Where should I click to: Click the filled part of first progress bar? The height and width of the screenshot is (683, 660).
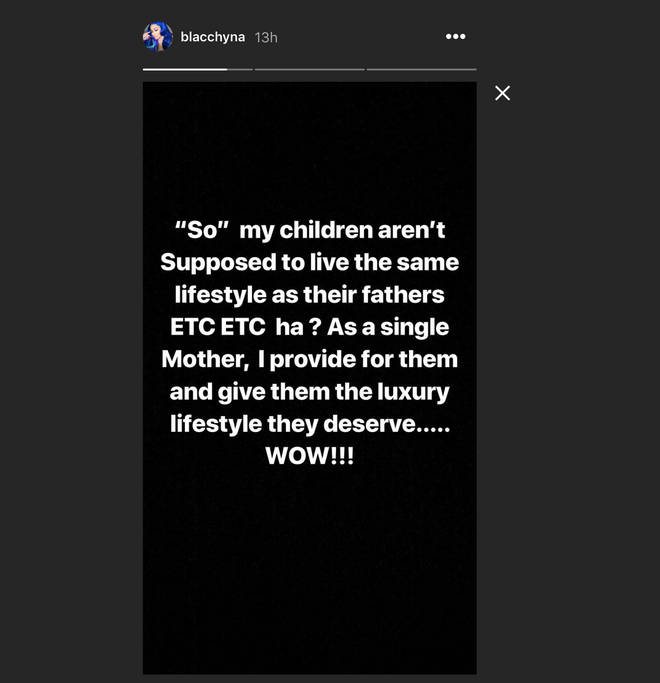coord(185,69)
